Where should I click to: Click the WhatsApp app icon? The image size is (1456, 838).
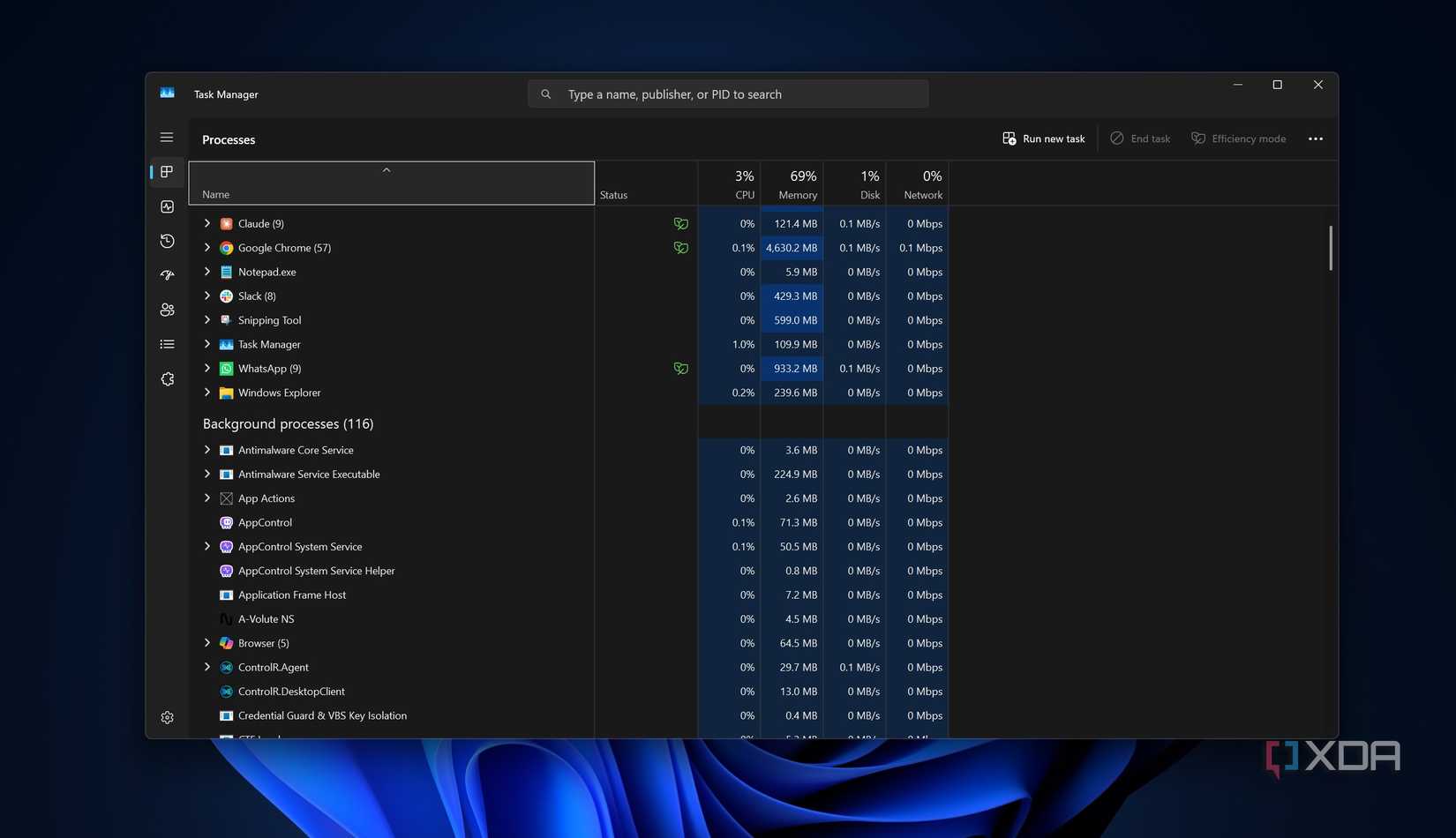tap(226, 369)
